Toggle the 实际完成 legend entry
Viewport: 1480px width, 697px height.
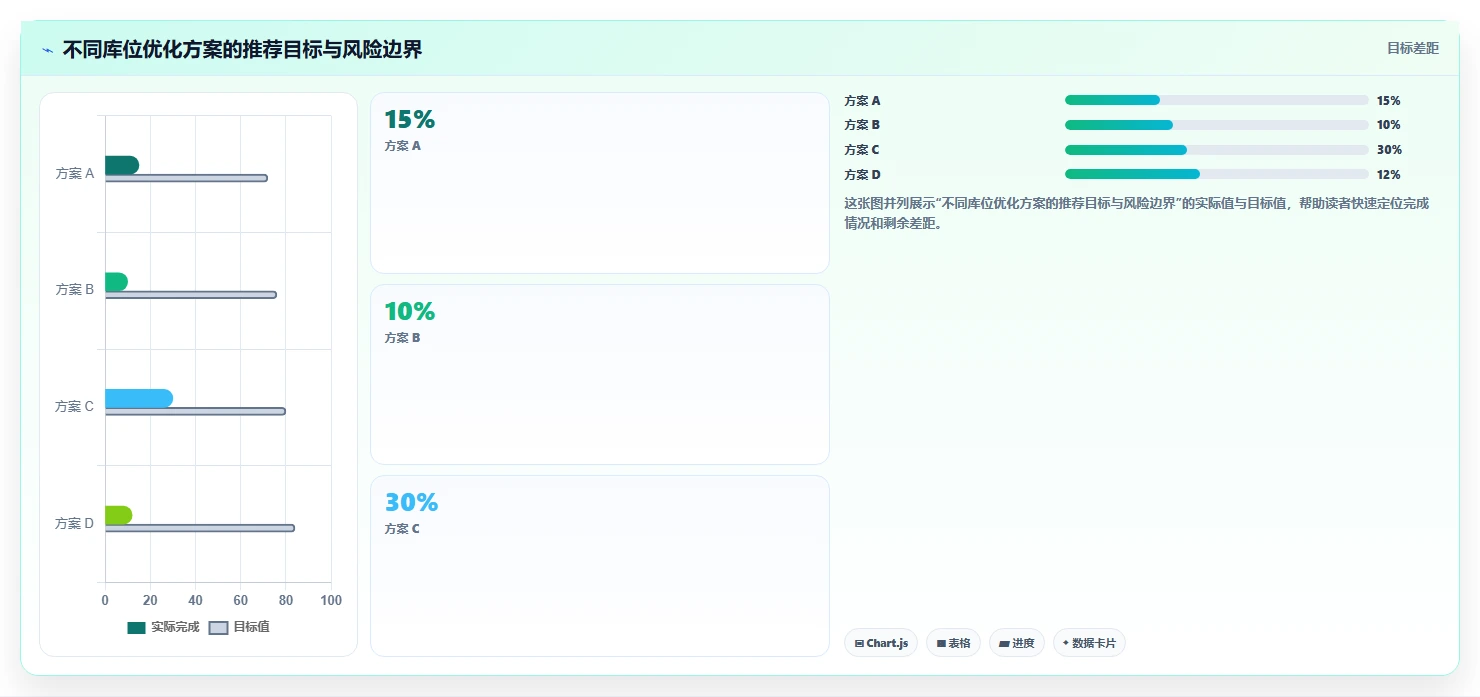point(163,627)
